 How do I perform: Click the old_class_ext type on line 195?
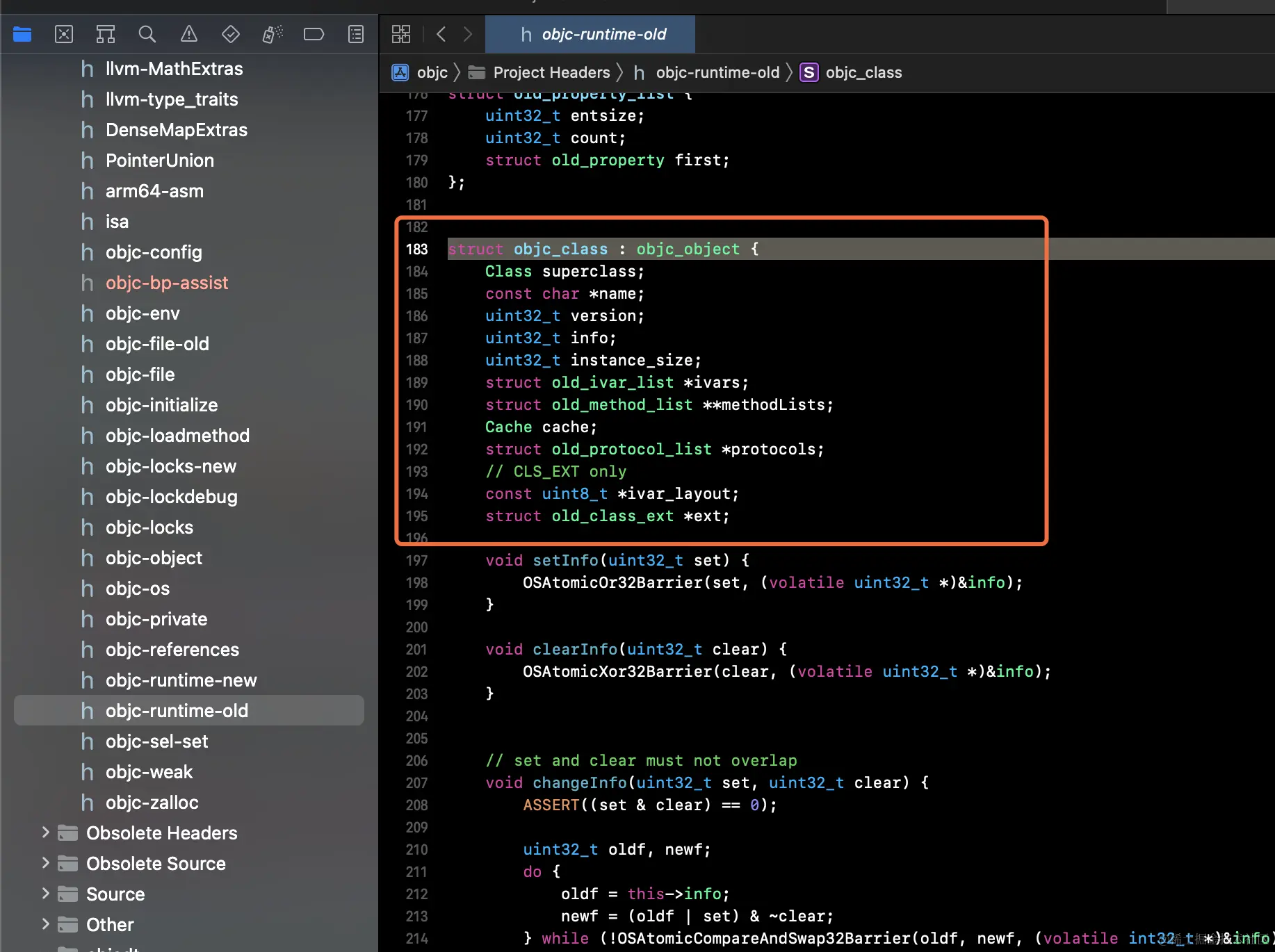[x=613, y=516]
